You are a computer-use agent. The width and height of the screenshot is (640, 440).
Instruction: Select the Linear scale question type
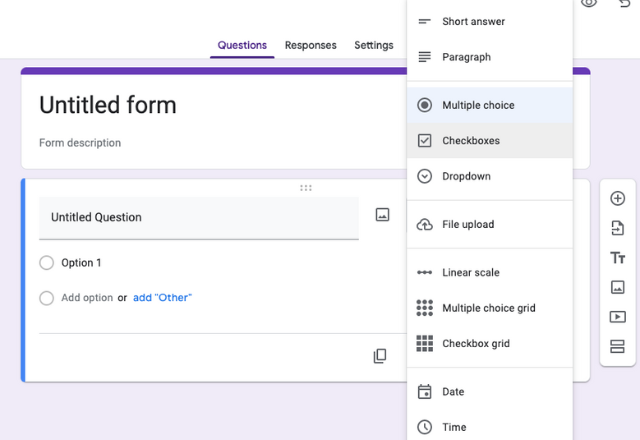click(x=490, y=272)
